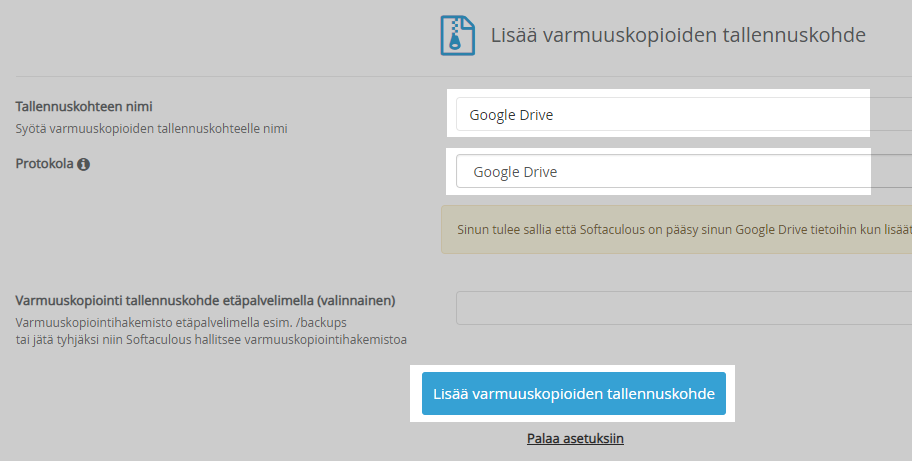Screen dimensions: 912x461
Task: Click the info icon next to Protokola
Action: [x=84, y=165]
